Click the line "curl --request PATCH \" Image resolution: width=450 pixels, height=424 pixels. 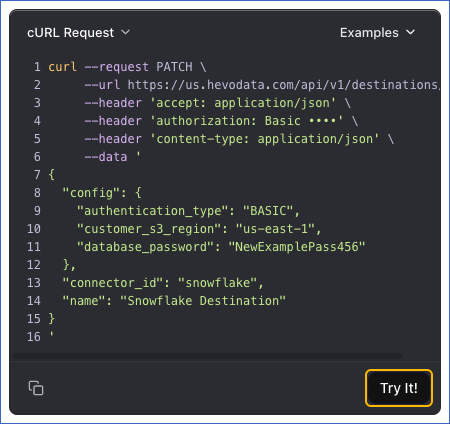click(127, 67)
